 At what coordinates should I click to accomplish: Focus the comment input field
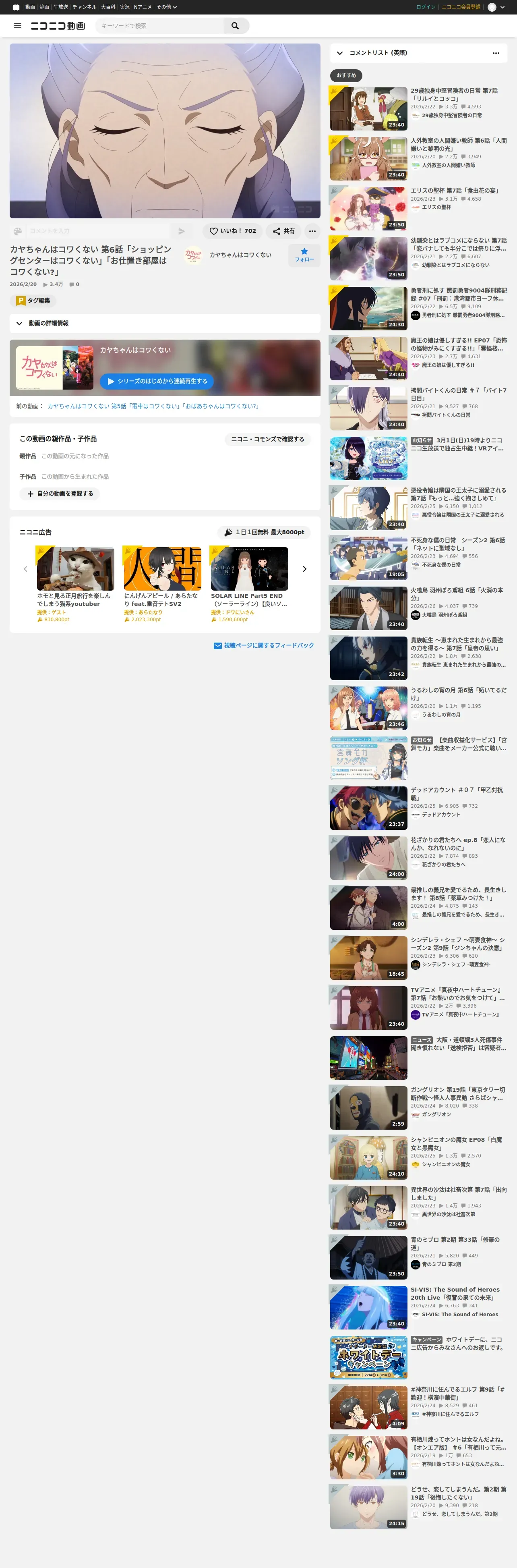(x=99, y=231)
